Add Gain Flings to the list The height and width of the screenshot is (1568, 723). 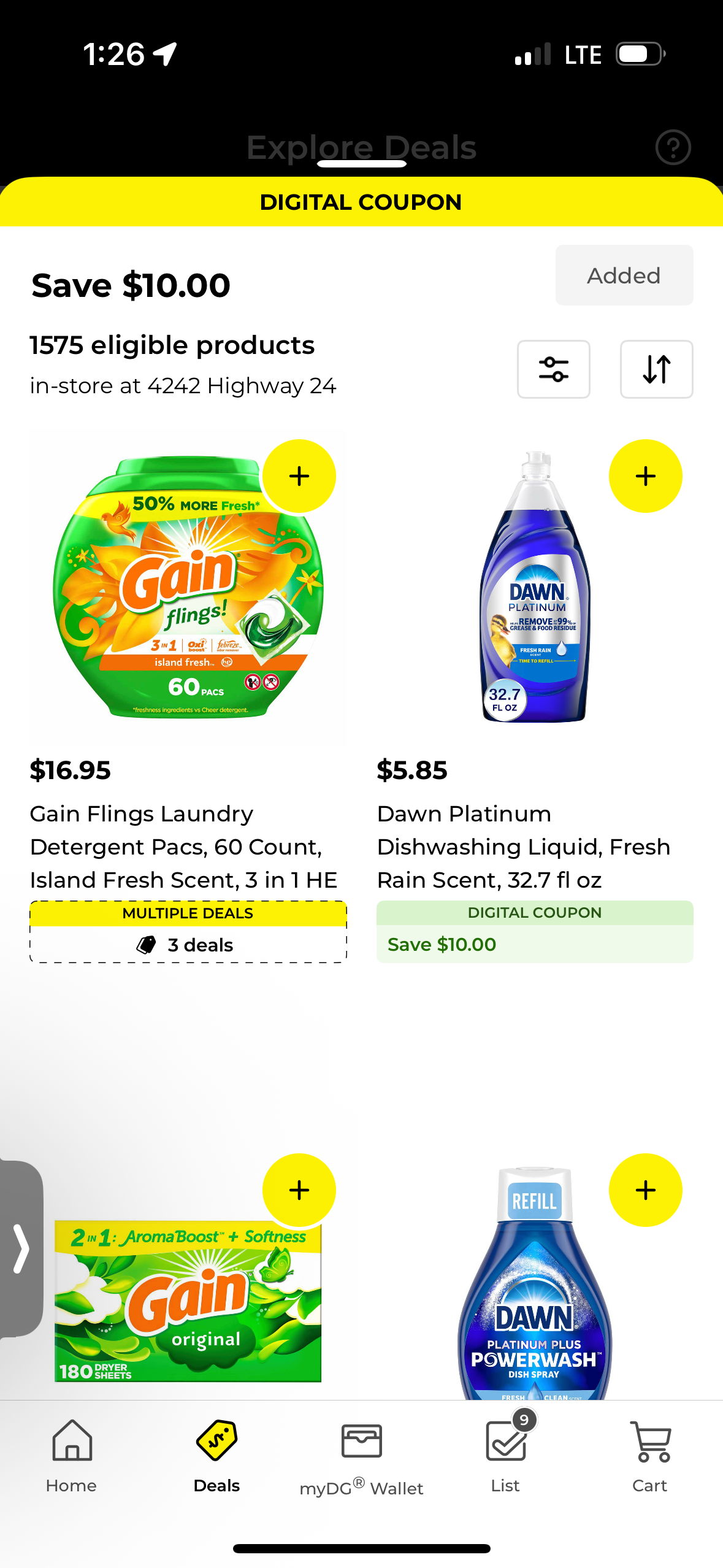(x=299, y=476)
